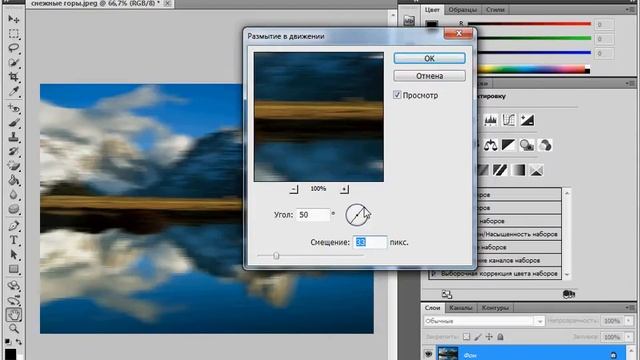This screenshot has width=640, height=360.
Task: Select the Pen tool
Action: 13,226
